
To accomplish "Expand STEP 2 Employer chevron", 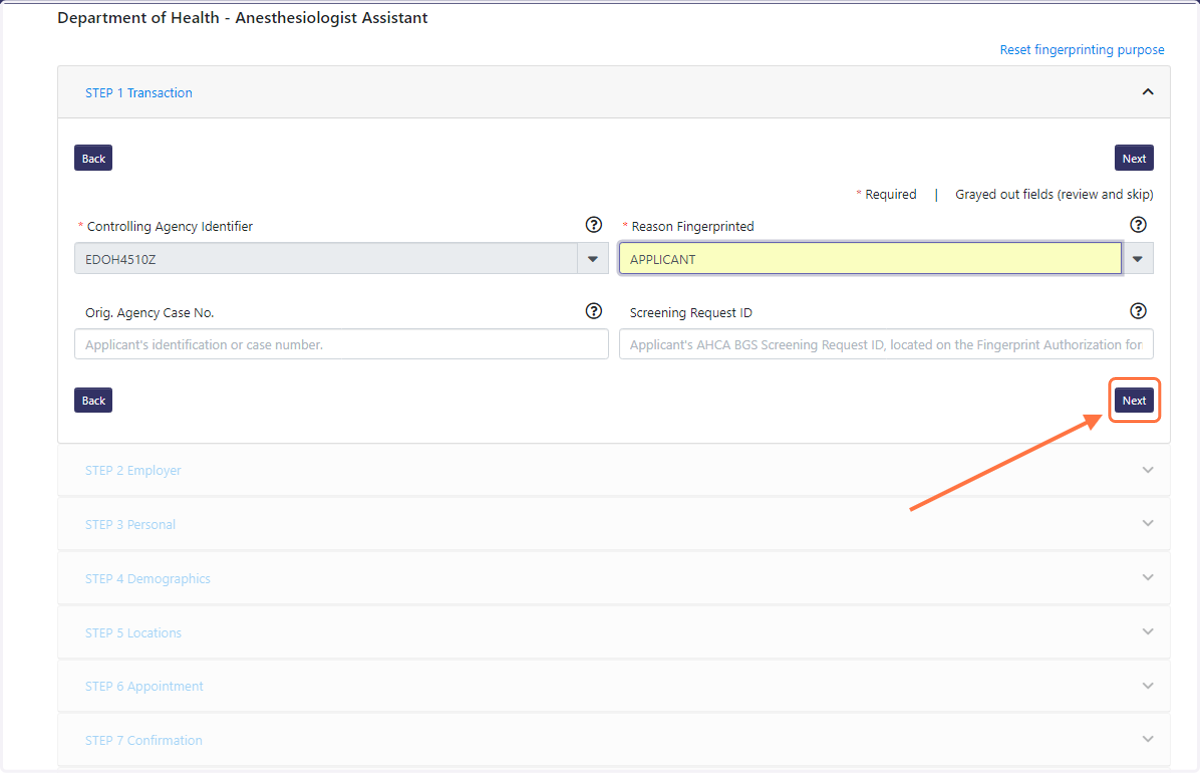I will [1148, 470].
